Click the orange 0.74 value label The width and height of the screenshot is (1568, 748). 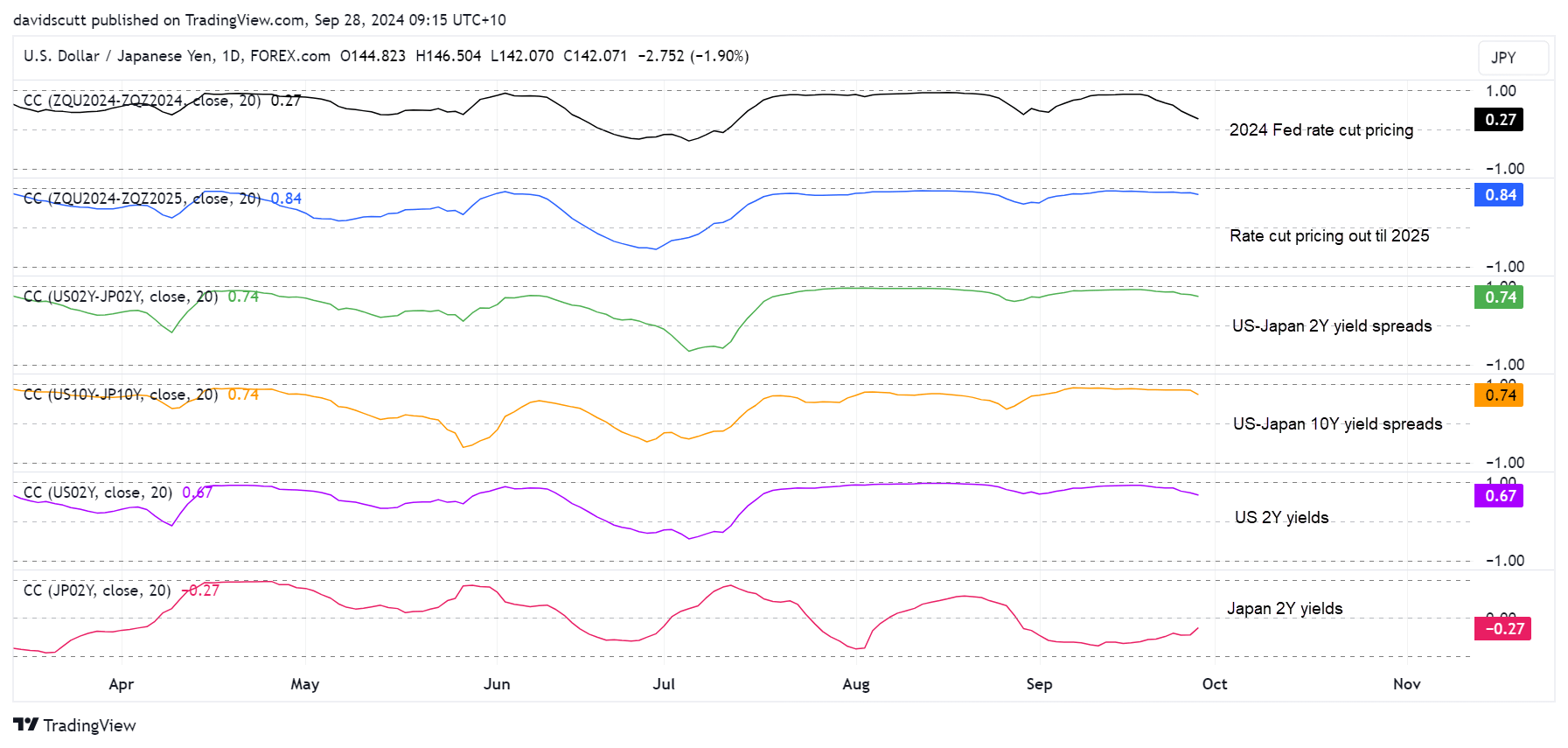1500,395
